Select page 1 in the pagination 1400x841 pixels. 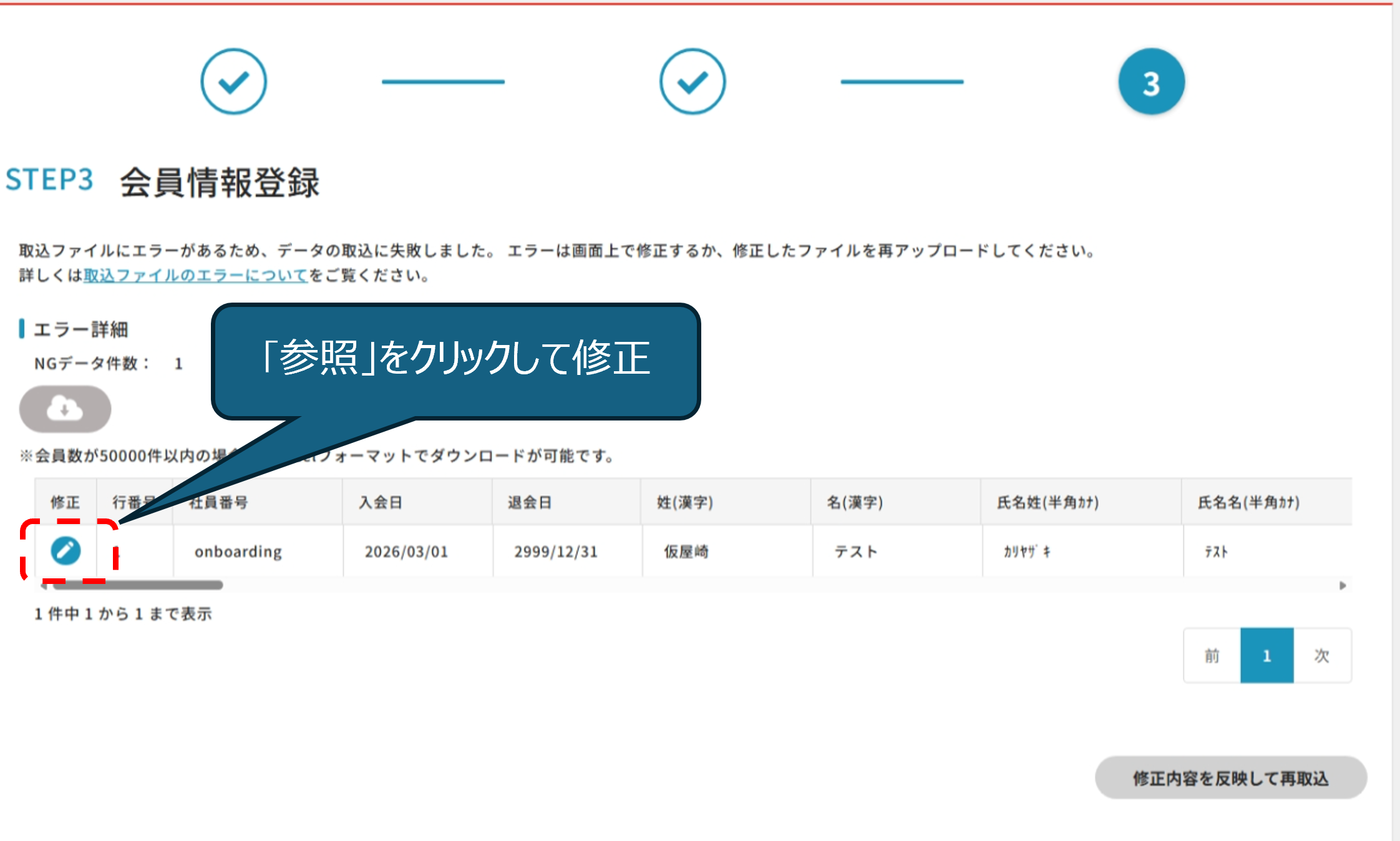(1266, 656)
